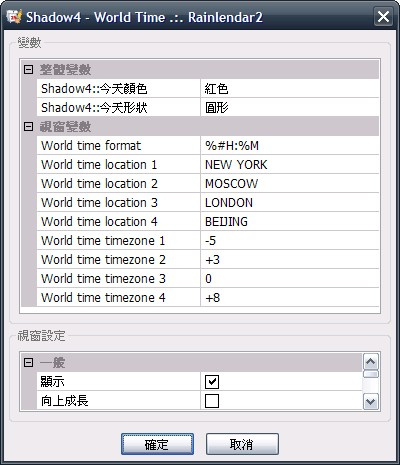This screenshot has height=465, width=400.
Task: Edit the -5 timezone 1 value
Action: click(x=290, y=241)
